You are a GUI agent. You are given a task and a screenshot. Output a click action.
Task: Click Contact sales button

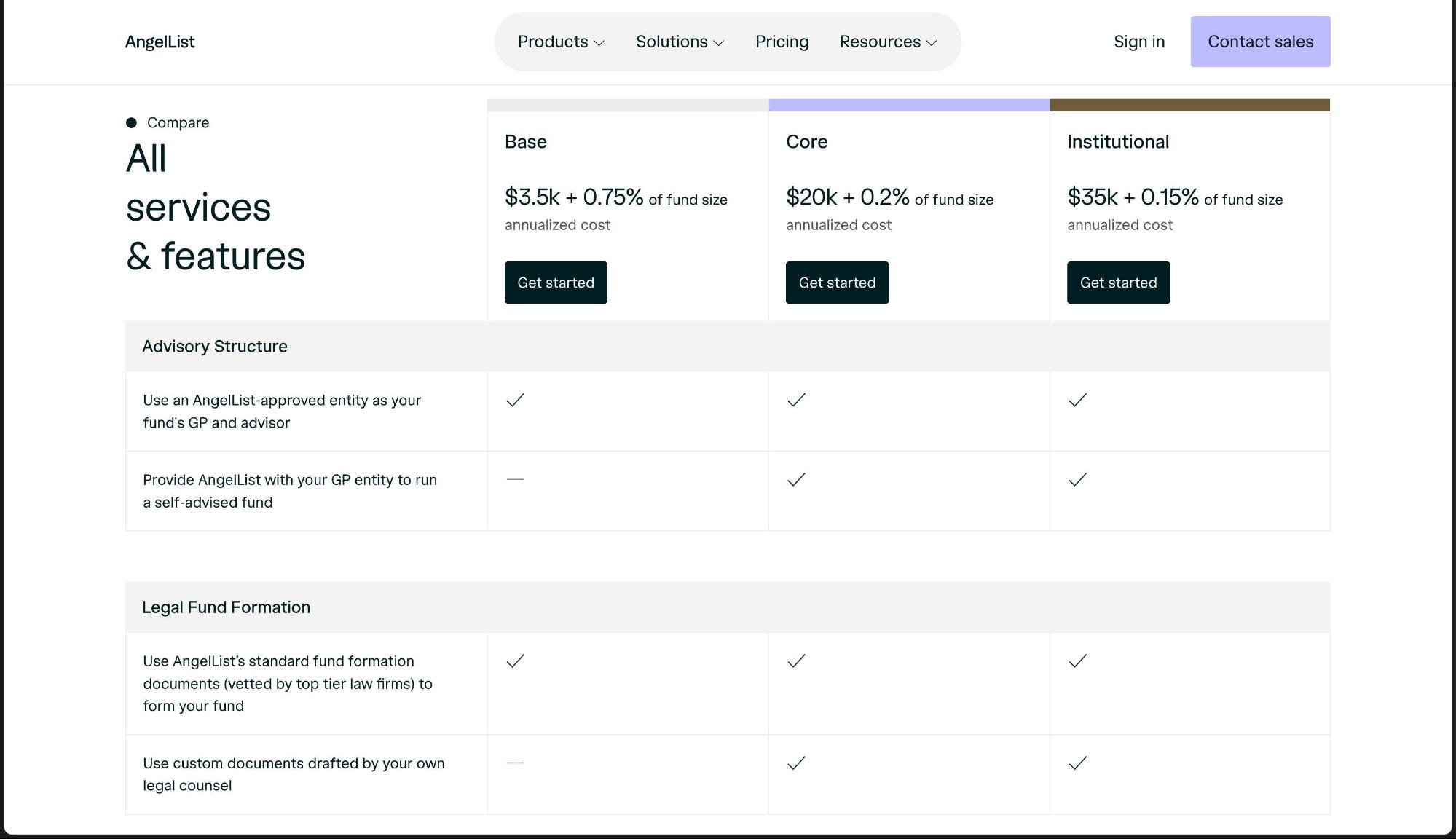pyautogui.click(x=1259, y=42)
